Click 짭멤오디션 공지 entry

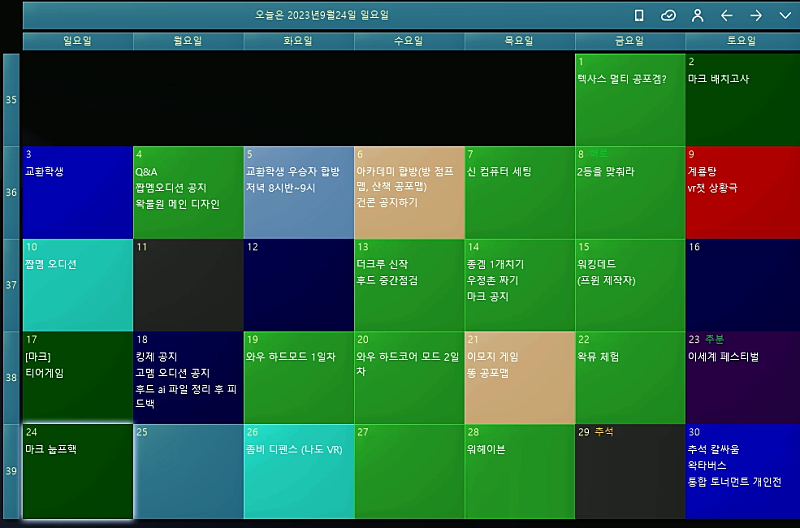171,188
